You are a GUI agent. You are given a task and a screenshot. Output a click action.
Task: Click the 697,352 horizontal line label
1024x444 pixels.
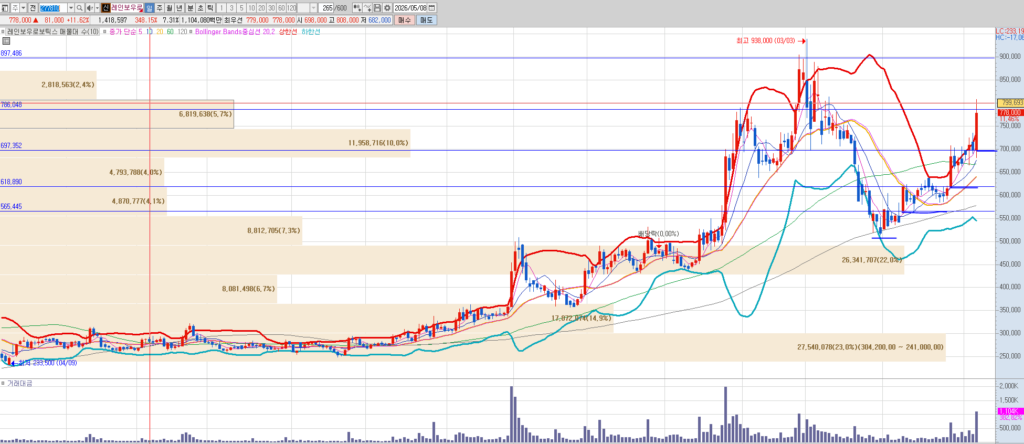coord(12,146)
